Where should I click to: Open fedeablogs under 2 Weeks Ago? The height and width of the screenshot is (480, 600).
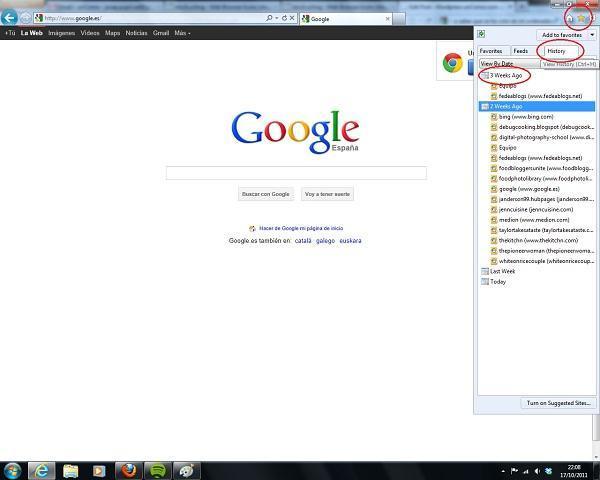(x=536, y=158)
